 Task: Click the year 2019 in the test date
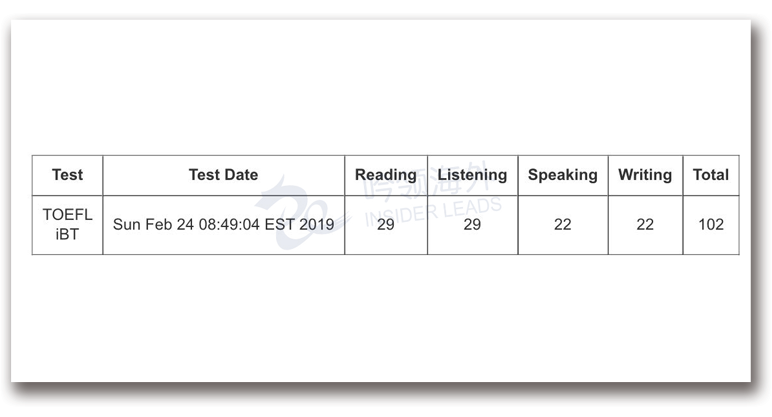316,225
